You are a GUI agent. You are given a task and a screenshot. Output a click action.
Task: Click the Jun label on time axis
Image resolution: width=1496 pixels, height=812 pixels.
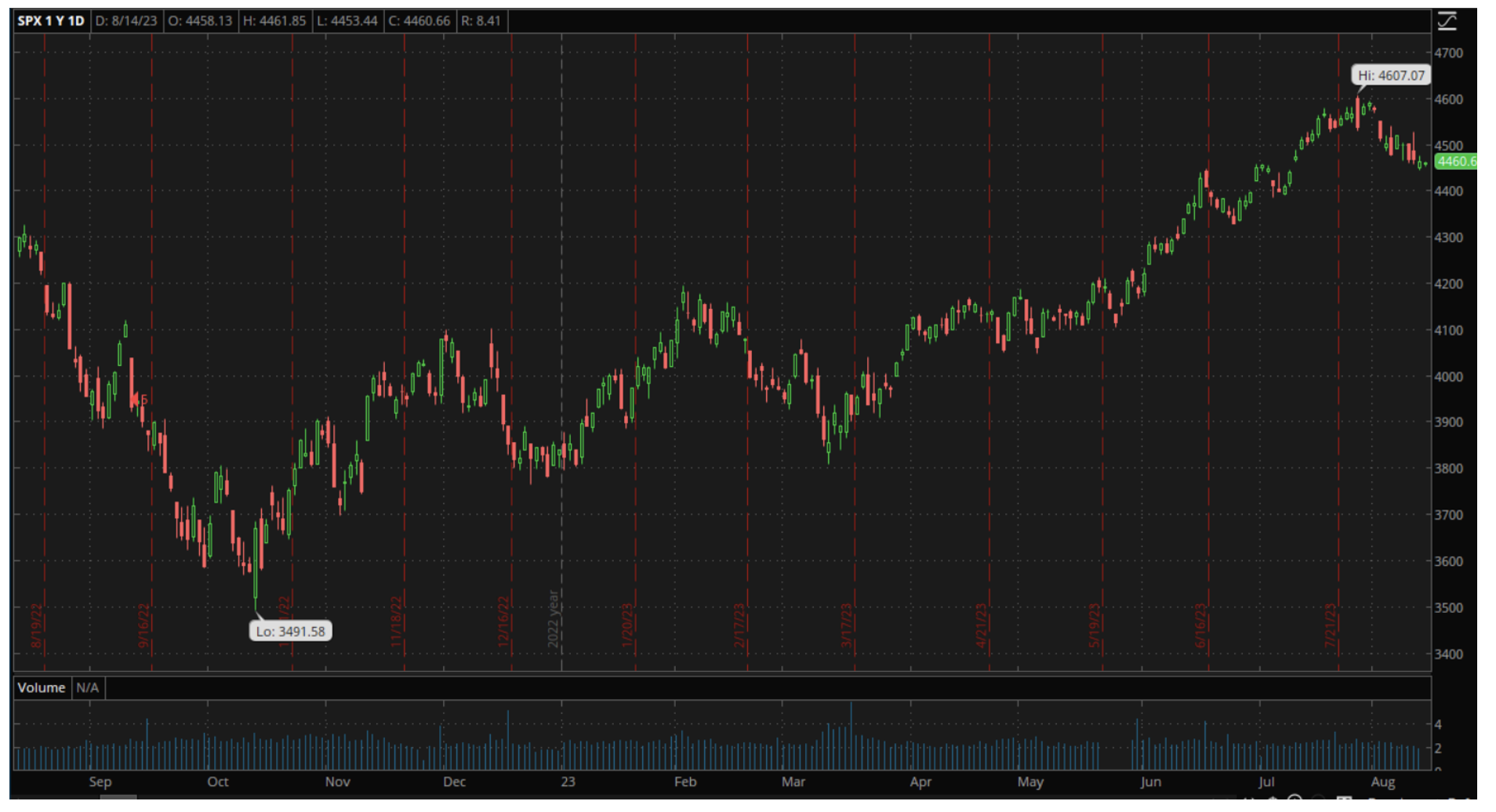pos(1150,781)
